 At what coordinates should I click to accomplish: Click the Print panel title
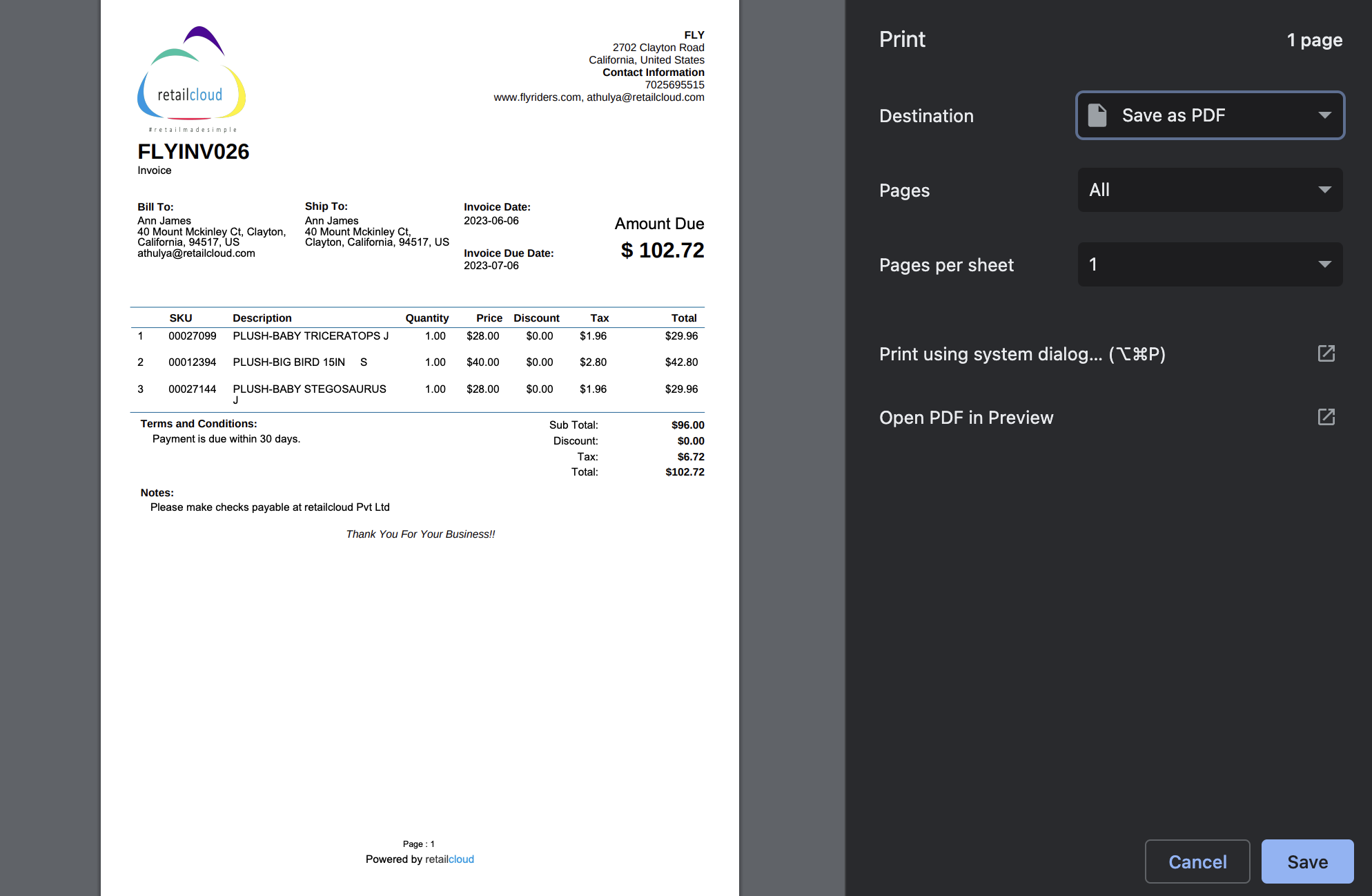click(x=902, y=39)
